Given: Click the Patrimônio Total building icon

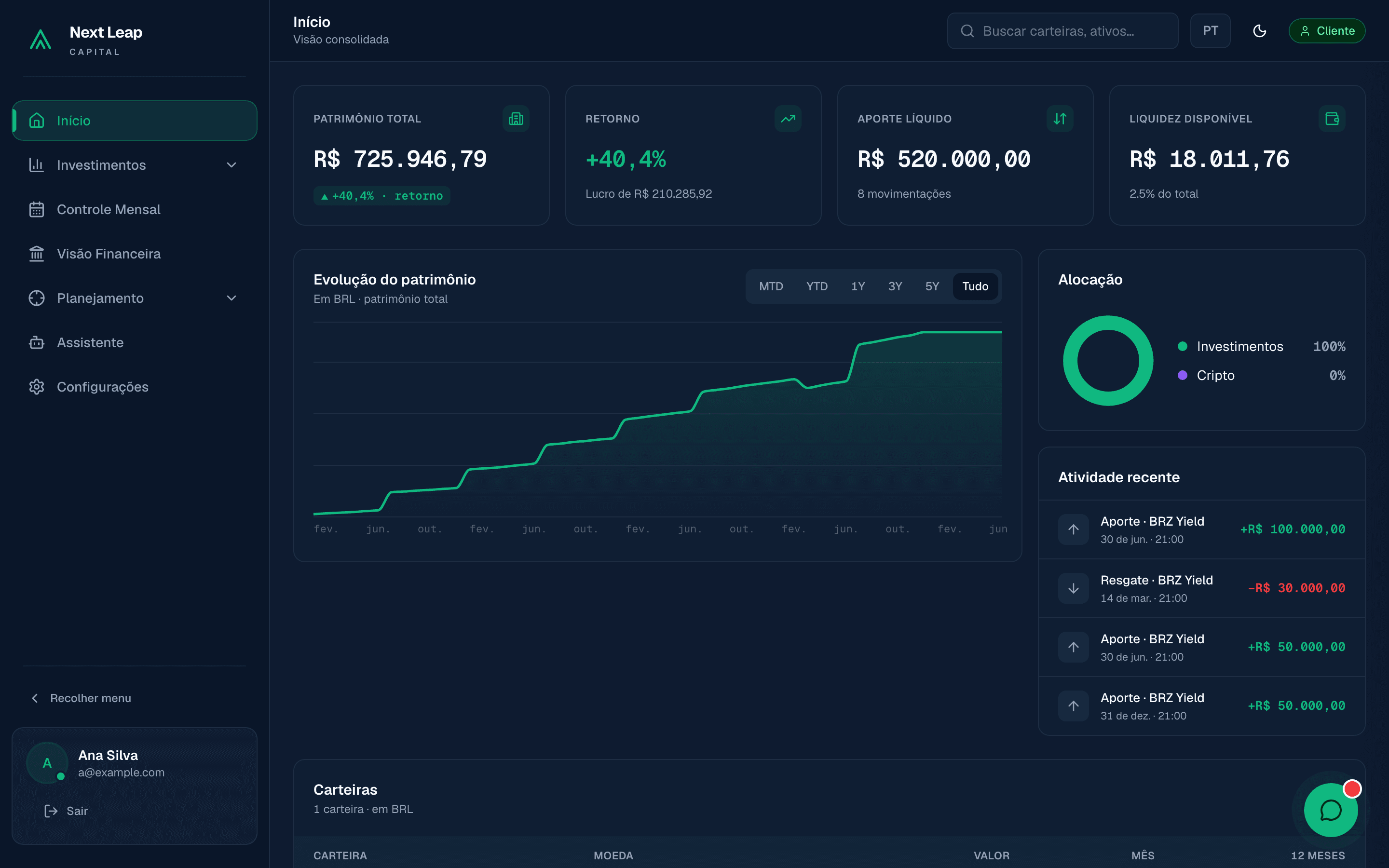Looking at the screenshot, I should click(516, 119).
